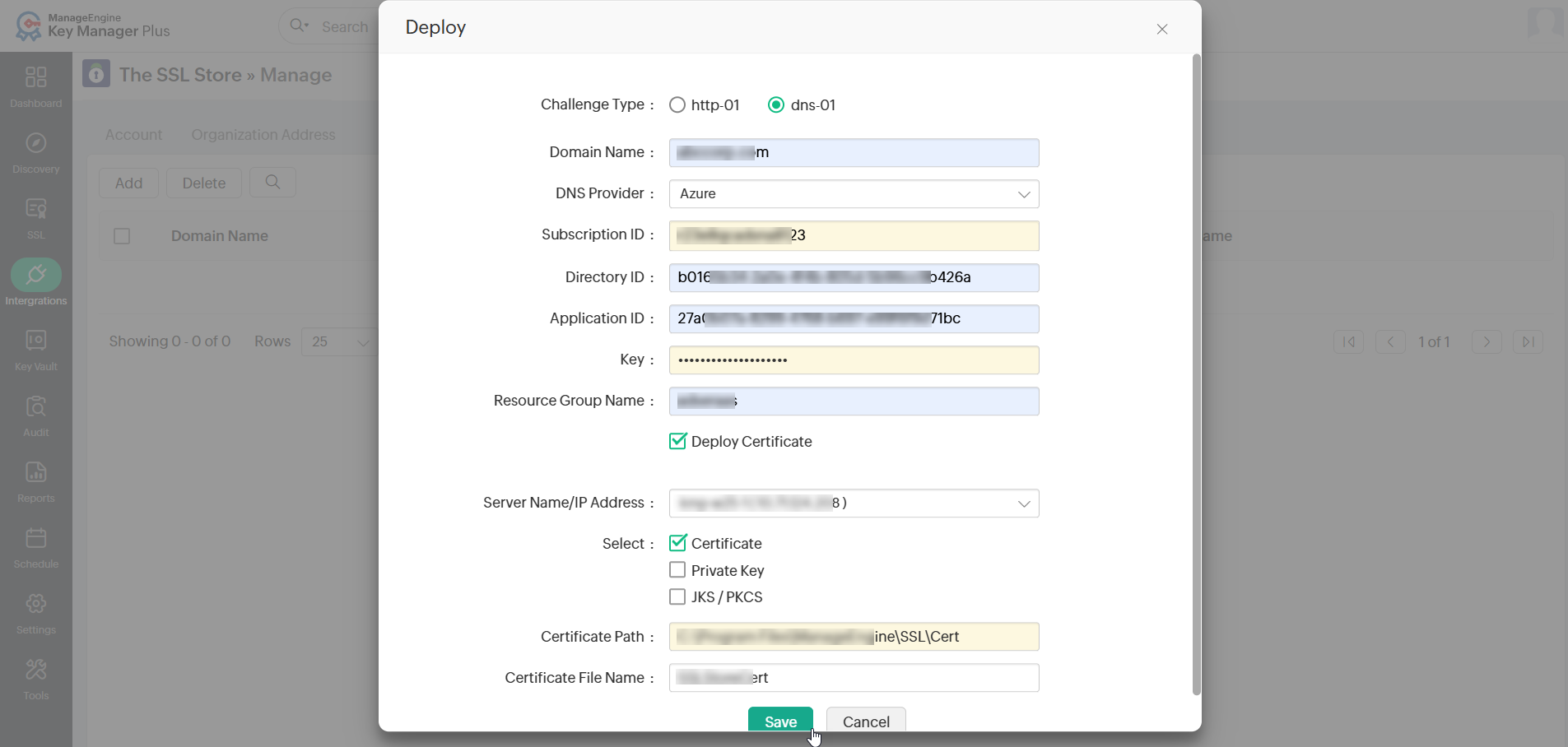Go to first page of results

point(1349,341)
